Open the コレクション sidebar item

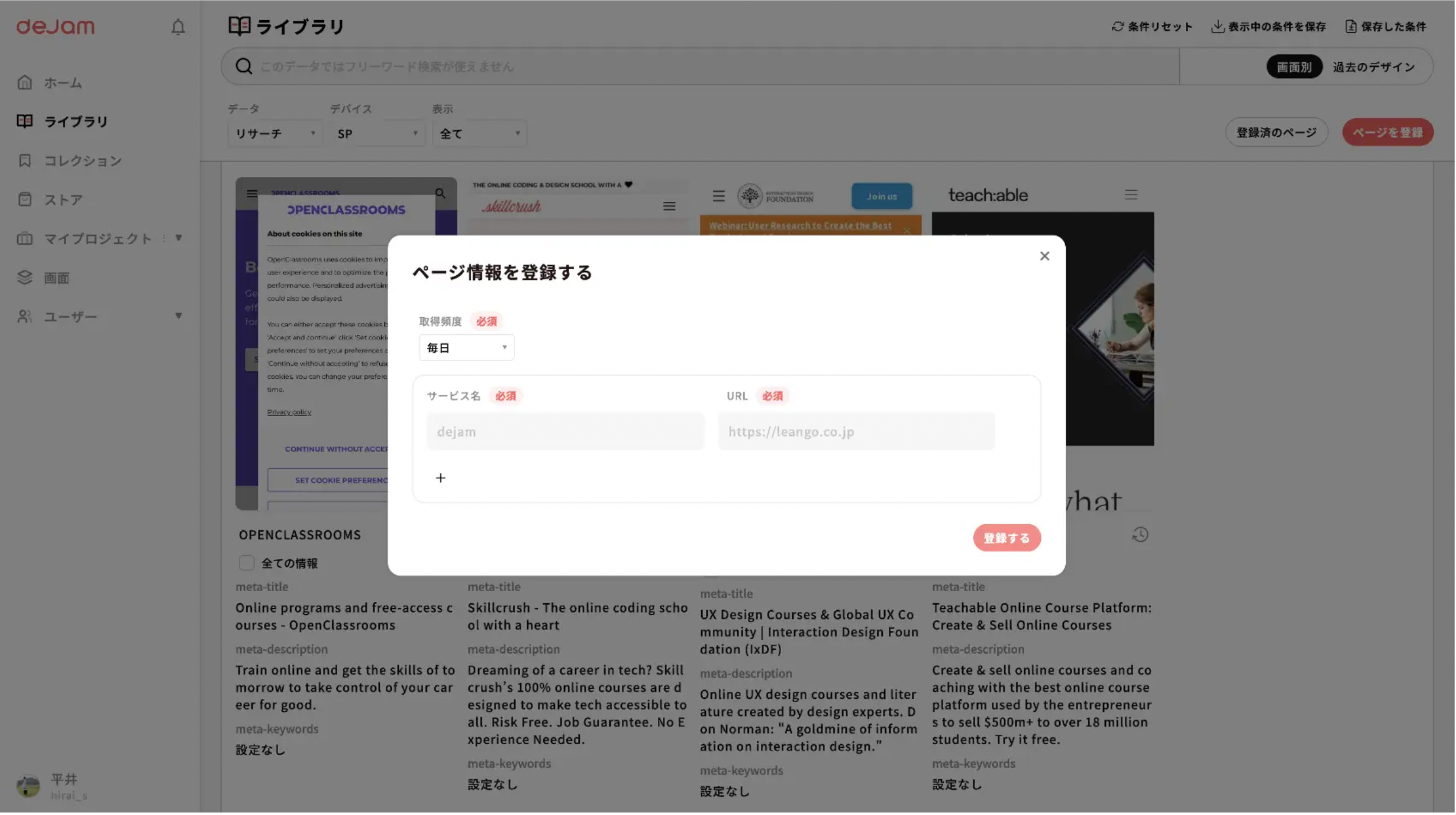point(83,160)
